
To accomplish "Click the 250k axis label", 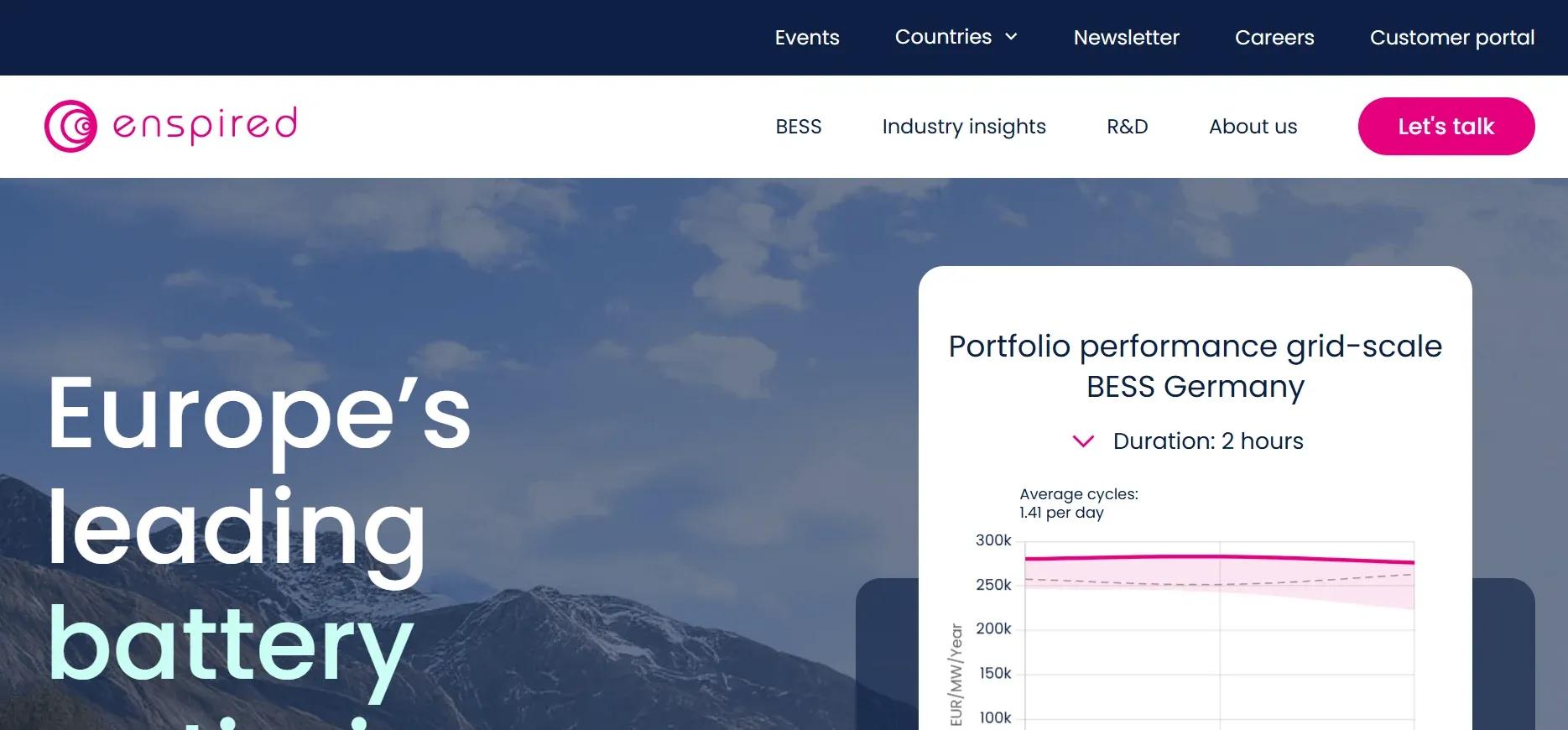I will pyautogui.click(x=993, y=585).
